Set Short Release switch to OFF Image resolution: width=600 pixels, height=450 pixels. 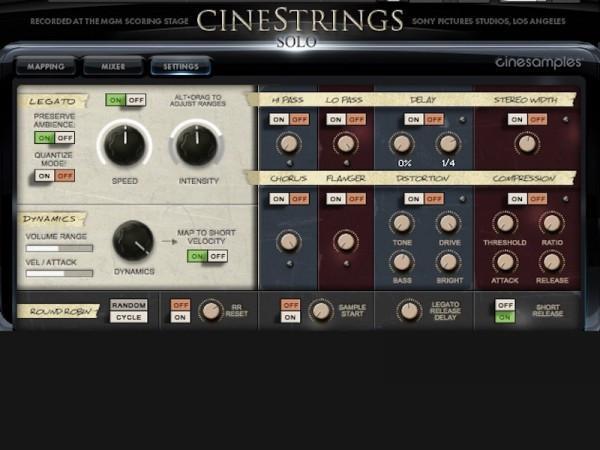click(505, 305)
